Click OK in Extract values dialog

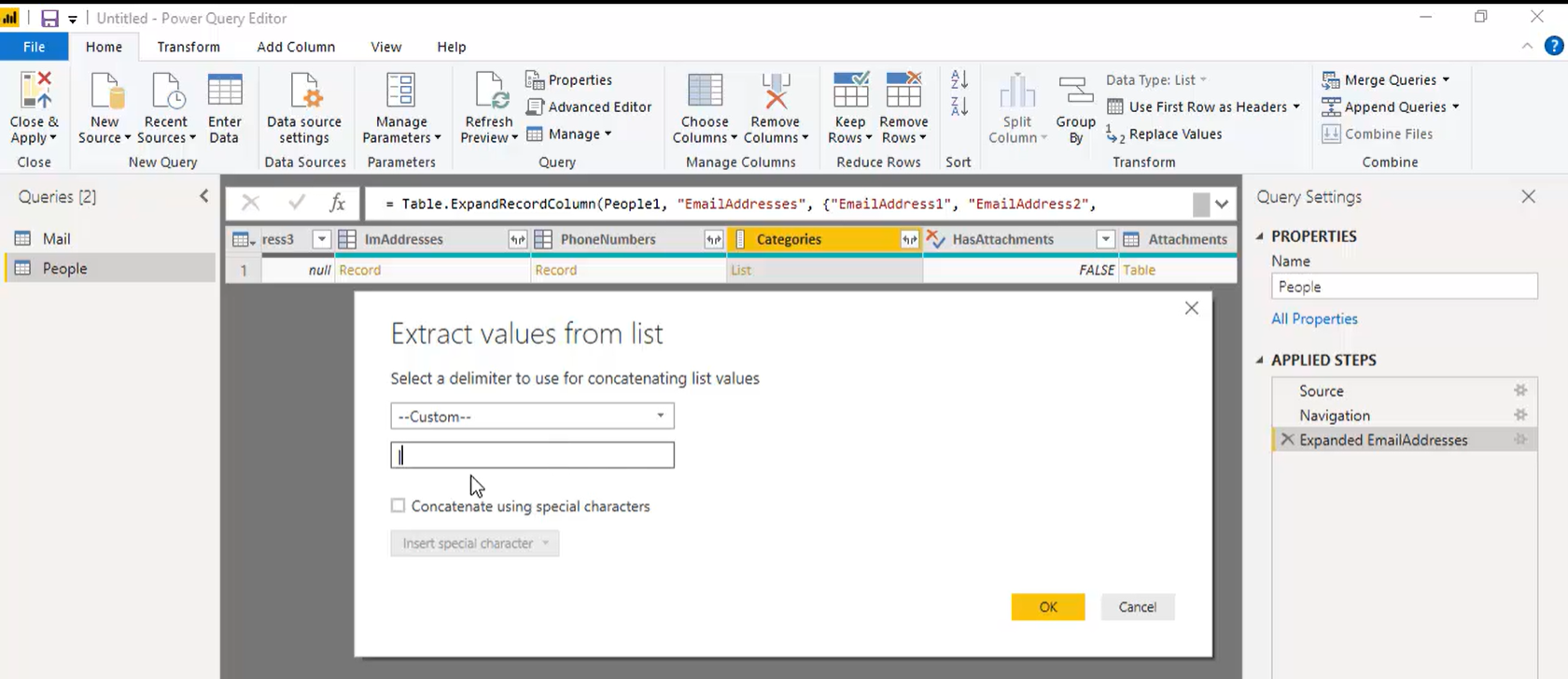[1048, 607]
